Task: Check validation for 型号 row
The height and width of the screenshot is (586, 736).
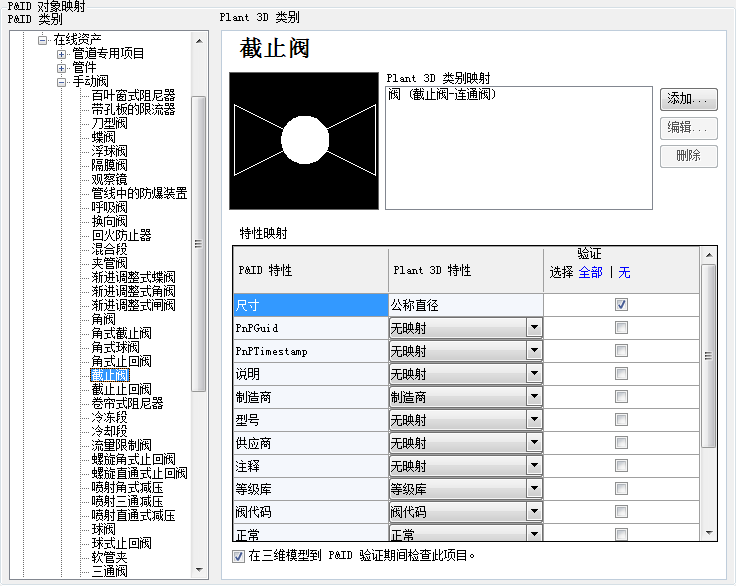Action: pyautogui.click(x=621, y=419)
